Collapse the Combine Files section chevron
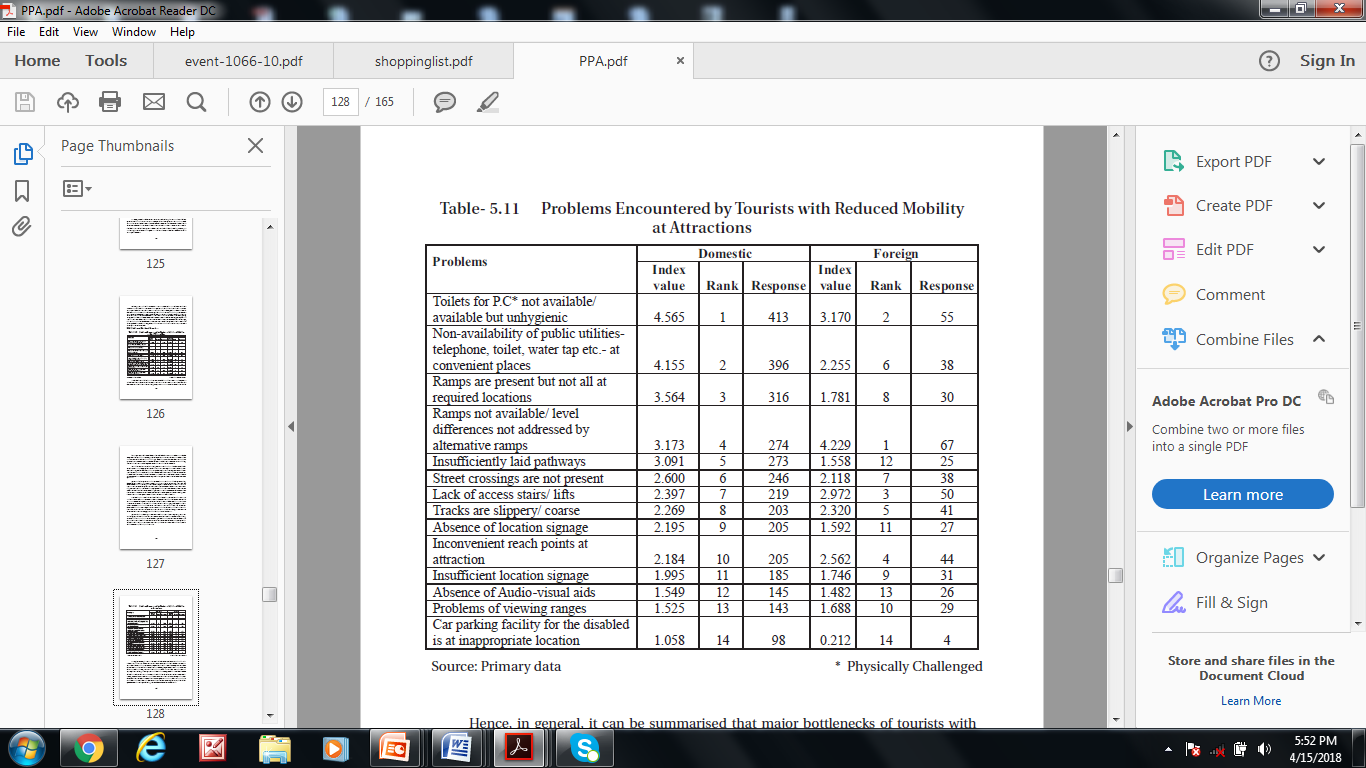Screen dimensions: 1366x768 click(x=1318, y=339)
